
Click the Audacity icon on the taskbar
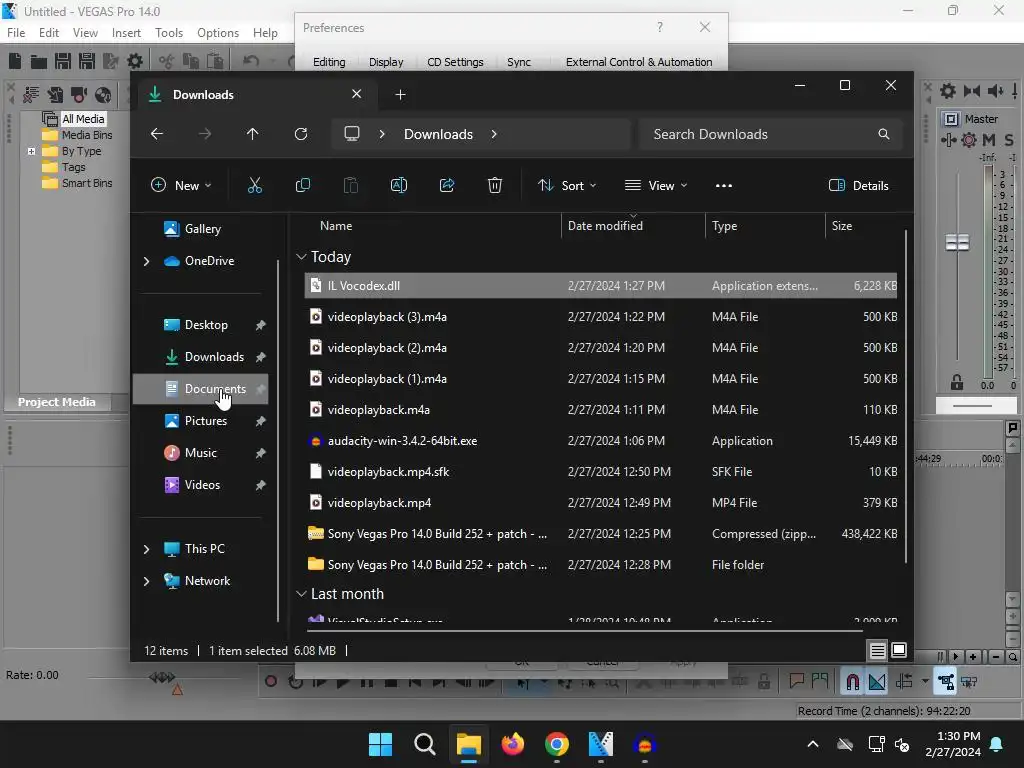tap(645, 744)
